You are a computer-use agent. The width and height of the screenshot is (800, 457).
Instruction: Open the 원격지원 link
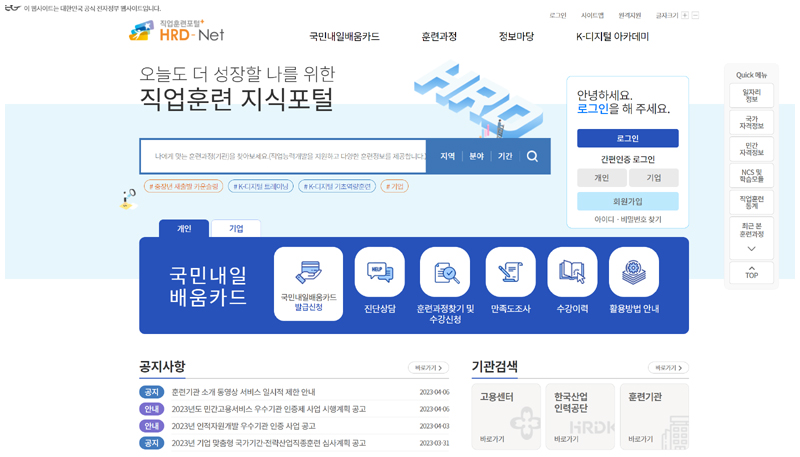point(630,15)
